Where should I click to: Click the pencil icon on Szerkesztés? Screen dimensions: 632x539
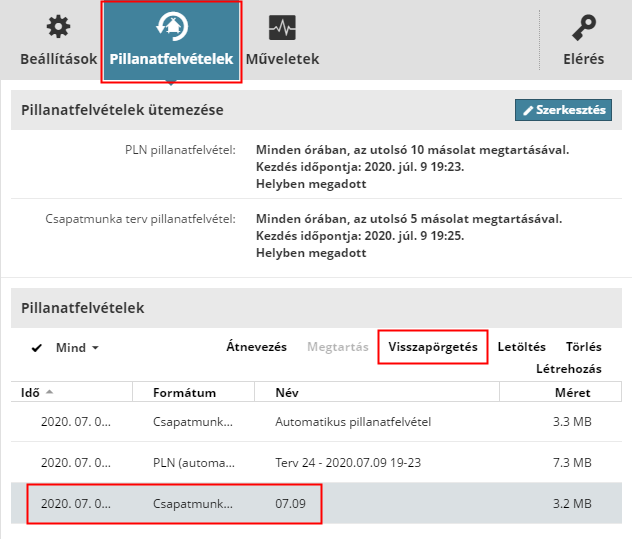(529, 110)
